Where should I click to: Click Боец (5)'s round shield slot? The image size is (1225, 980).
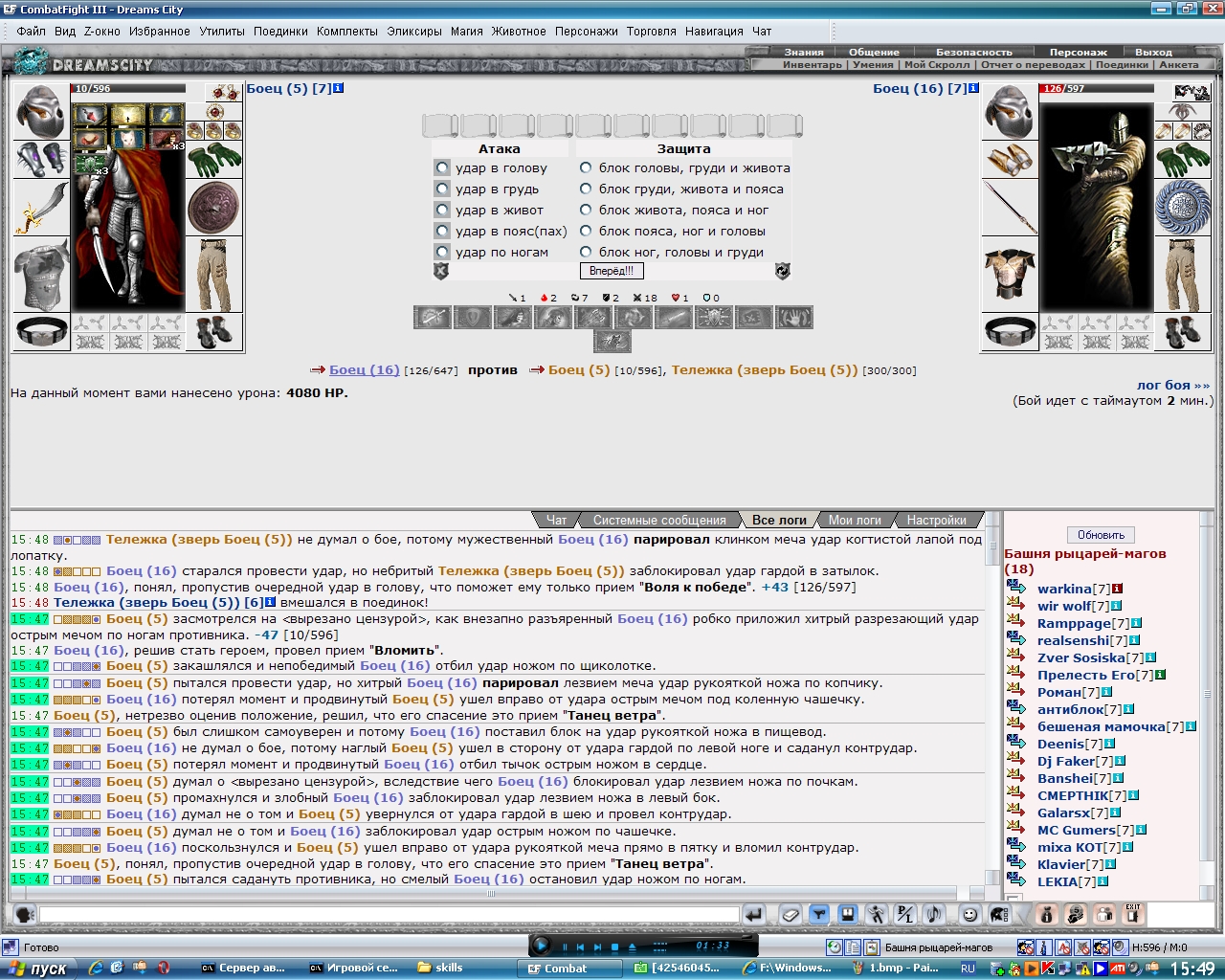[214, 208]
